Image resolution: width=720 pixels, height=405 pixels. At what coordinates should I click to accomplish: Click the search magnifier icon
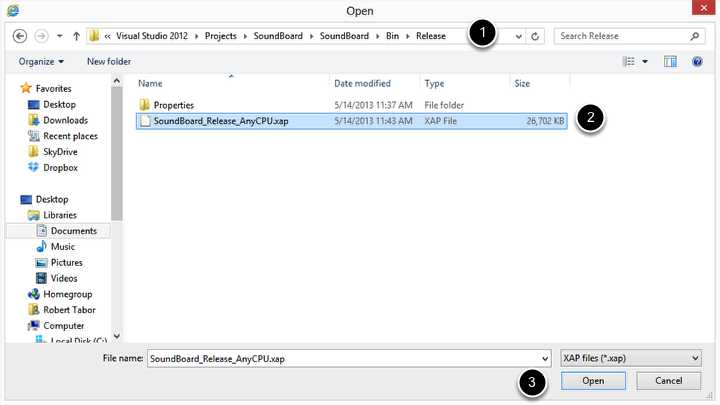(x=695, y=36)
